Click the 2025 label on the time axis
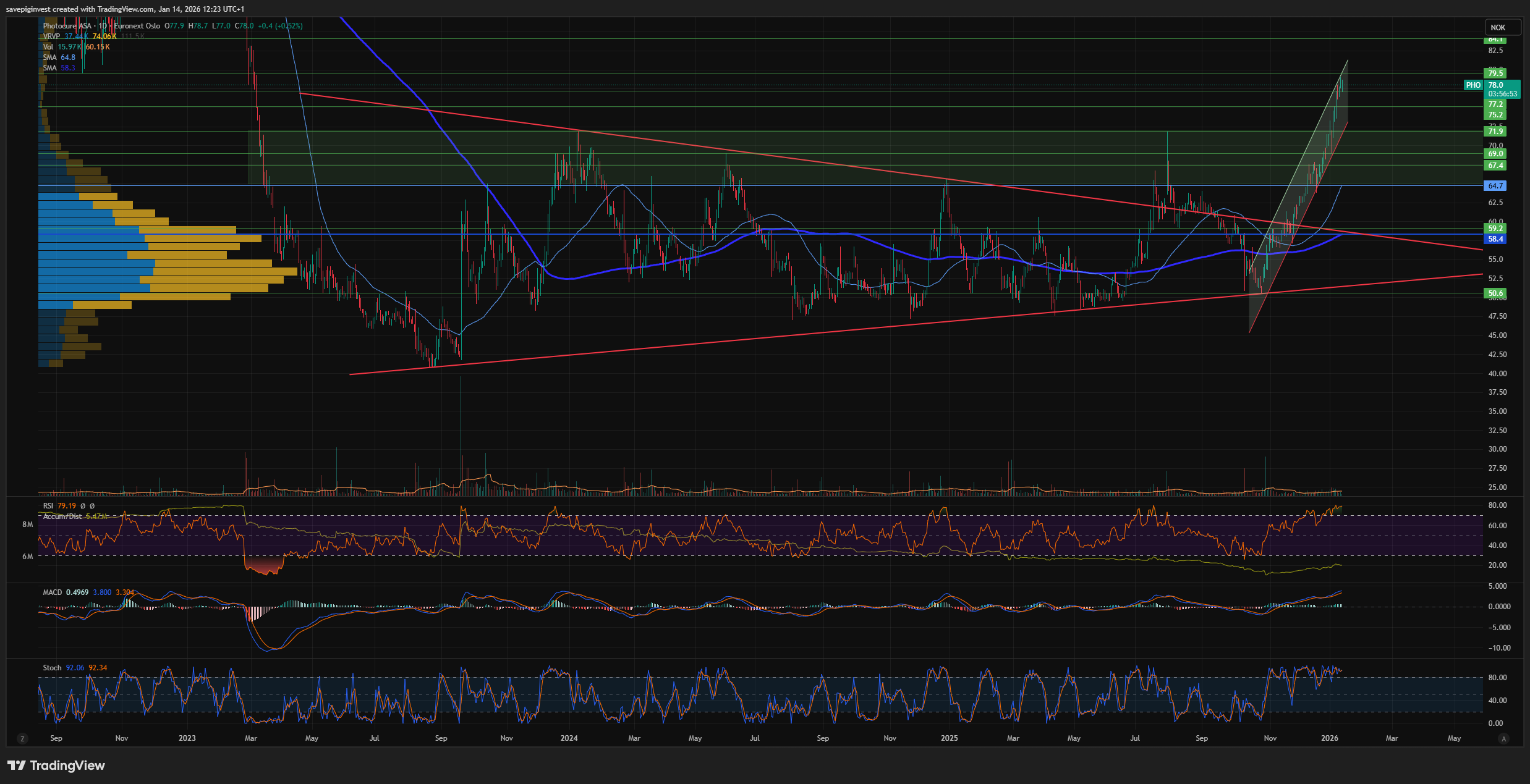The width and height of the screenshot is (1530, 784). click(949, 738)
